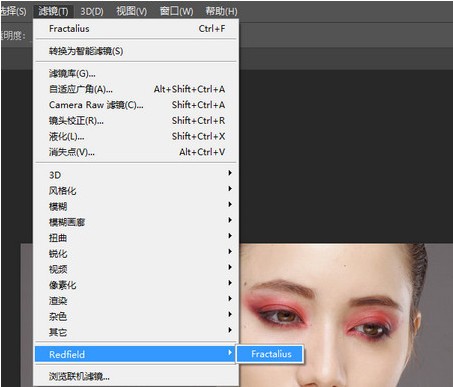Select 自适应广角(A)... filter
453x387 pixels.
136,89
